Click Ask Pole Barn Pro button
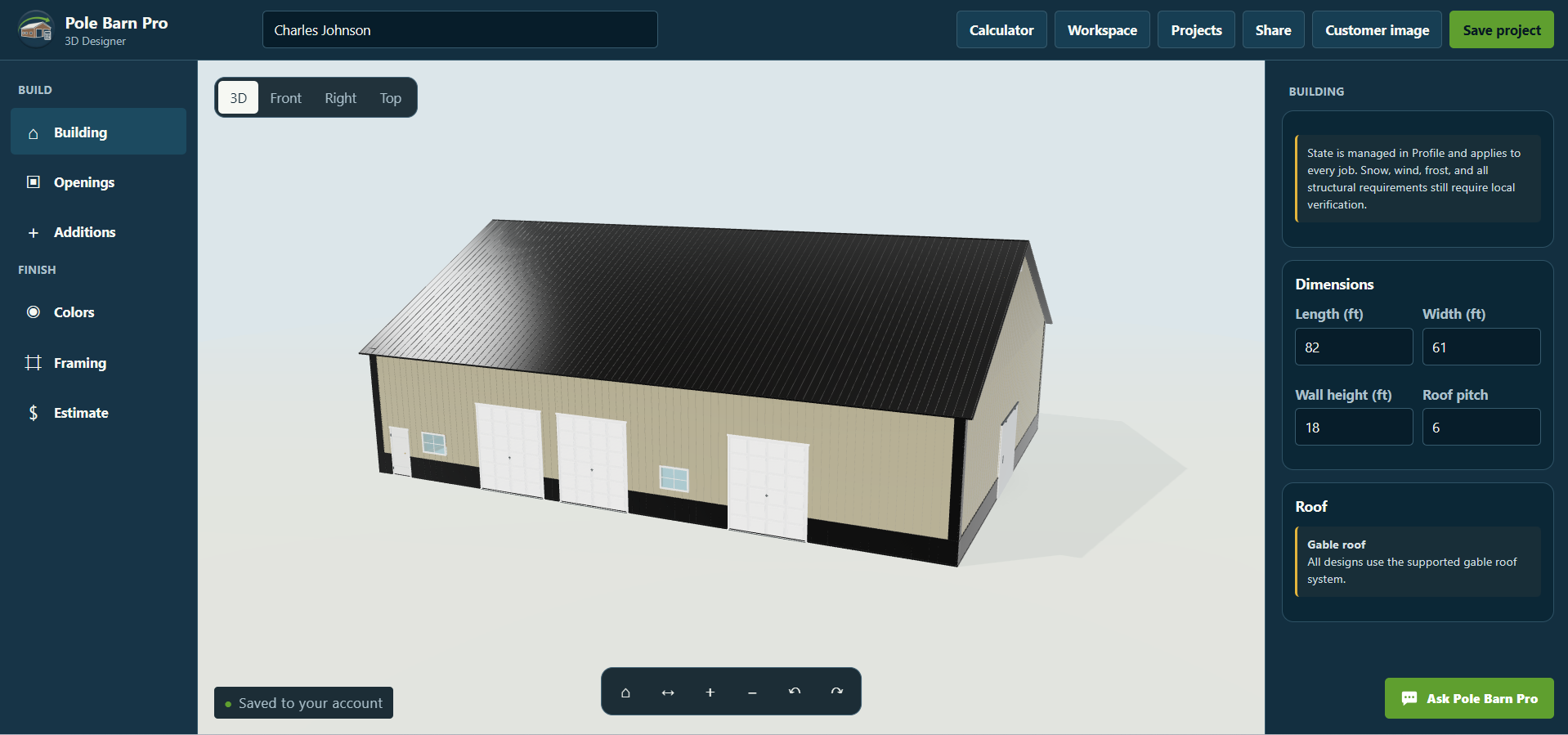Image resolution: width=1568 pixels, height=735 pixels. (1469, 698)
